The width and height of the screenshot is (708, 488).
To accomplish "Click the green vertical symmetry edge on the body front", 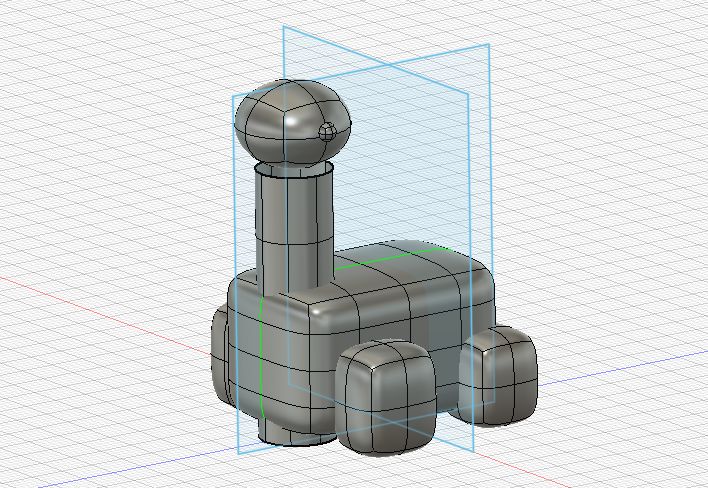I will (261, 357).
